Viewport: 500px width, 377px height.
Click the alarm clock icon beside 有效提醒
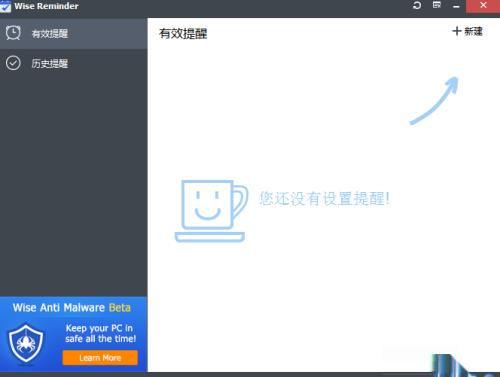click(13, 33)
